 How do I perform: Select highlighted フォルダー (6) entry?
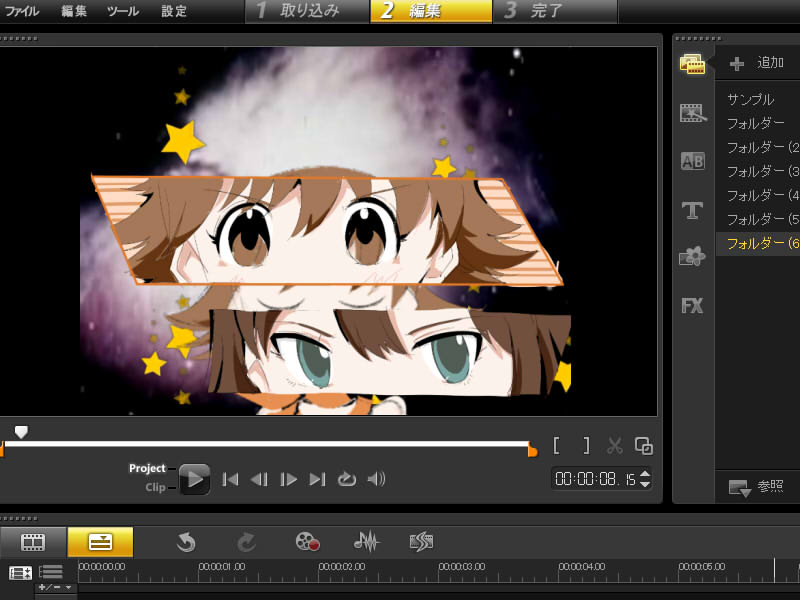758,243
